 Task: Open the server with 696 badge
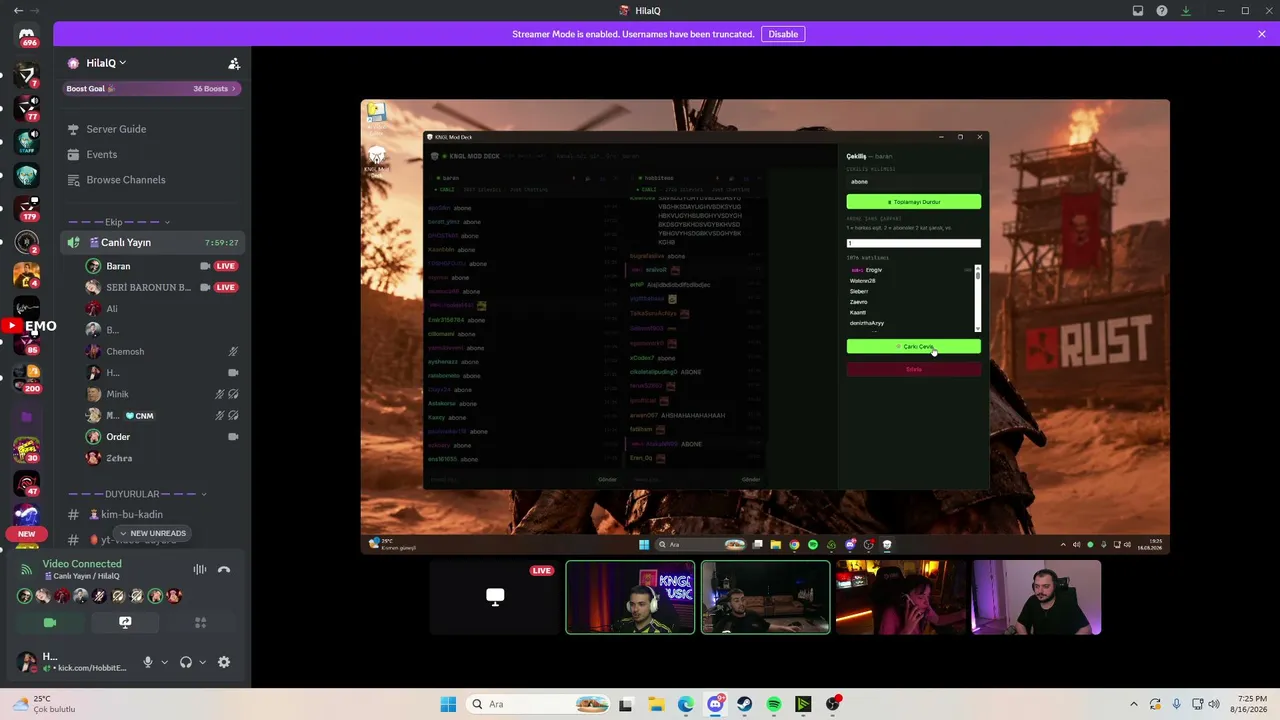tap(27, 36)
